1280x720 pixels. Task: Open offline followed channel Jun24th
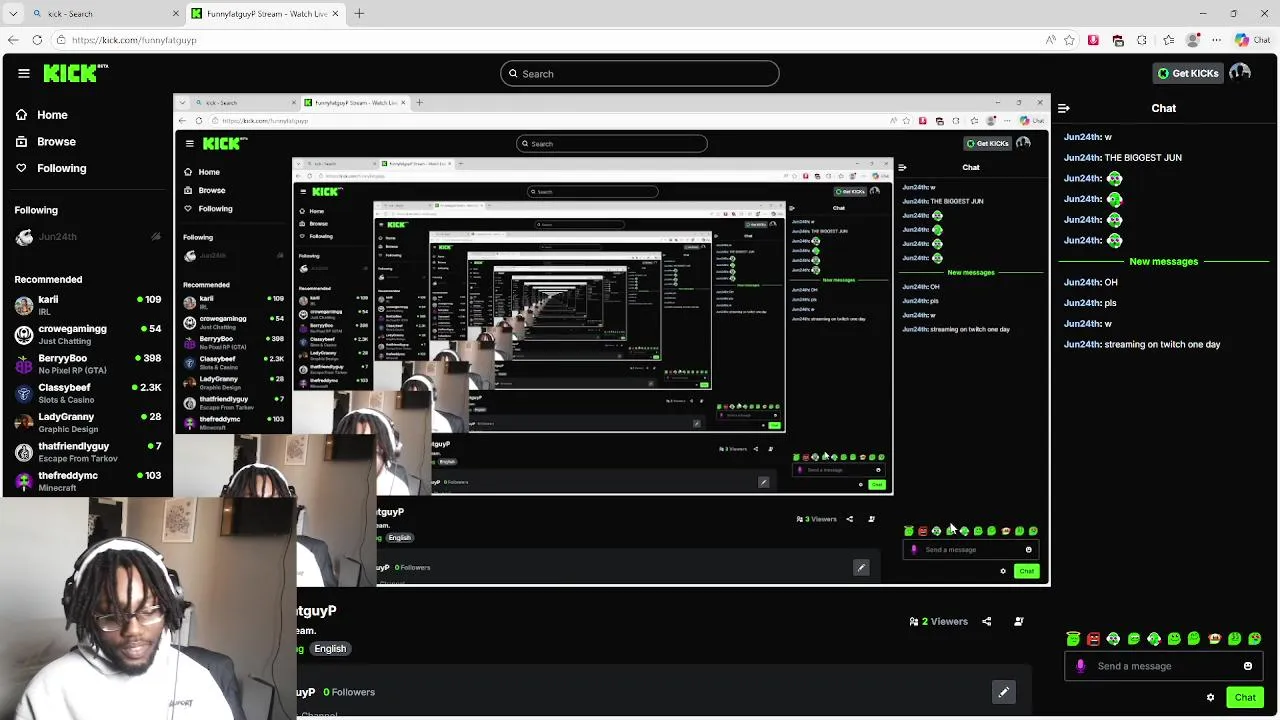click(88, 237)
